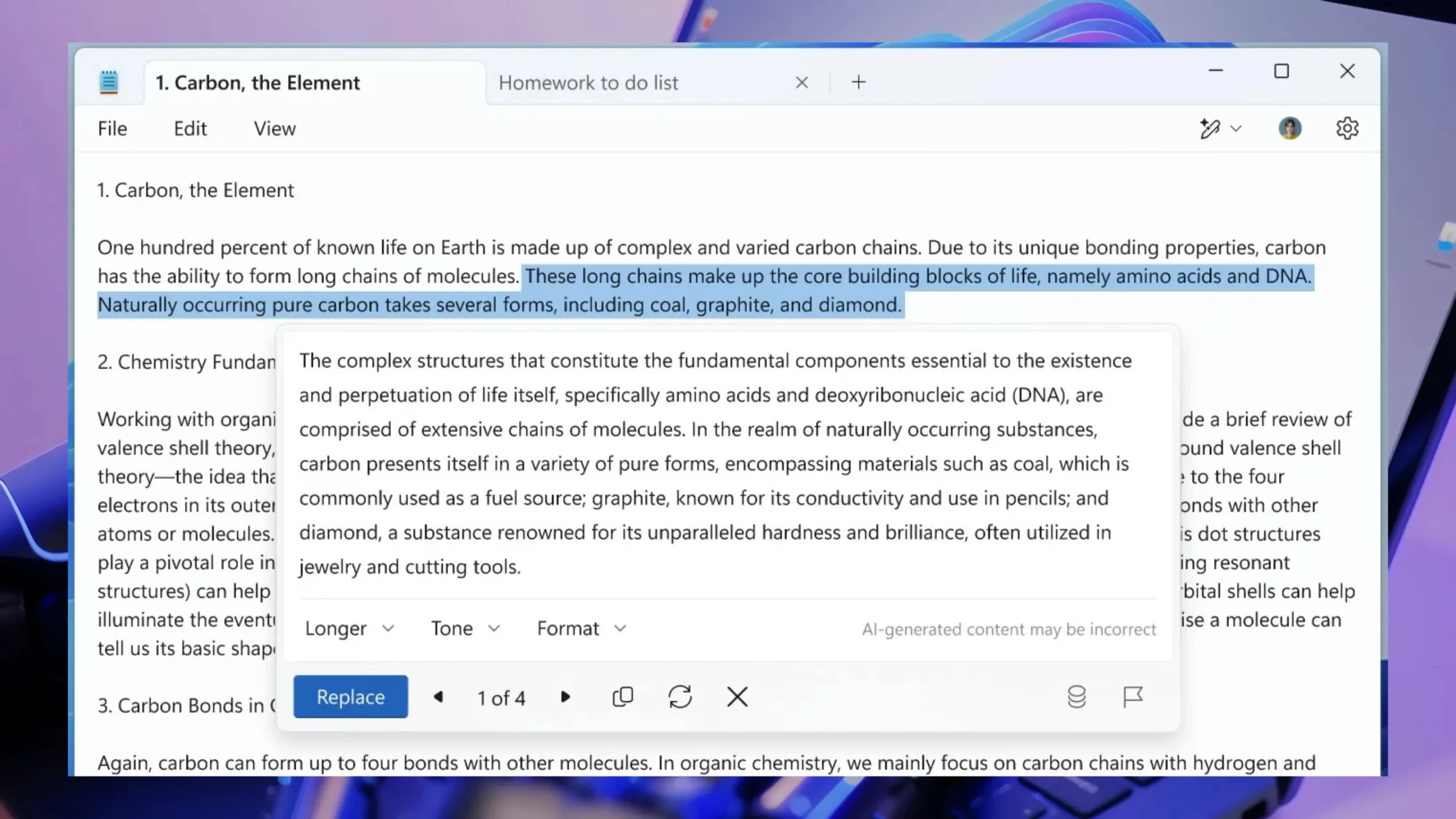Click the line starting 'Again, carbon can form'
The width and height of the screenshot is (1456, 819).
pyautogui.click(x=706, y=763)
